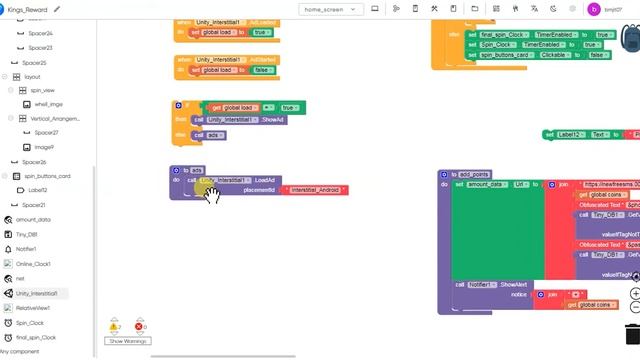
Task: Select Spacer27 in component tree
Action: coord(46,133)
